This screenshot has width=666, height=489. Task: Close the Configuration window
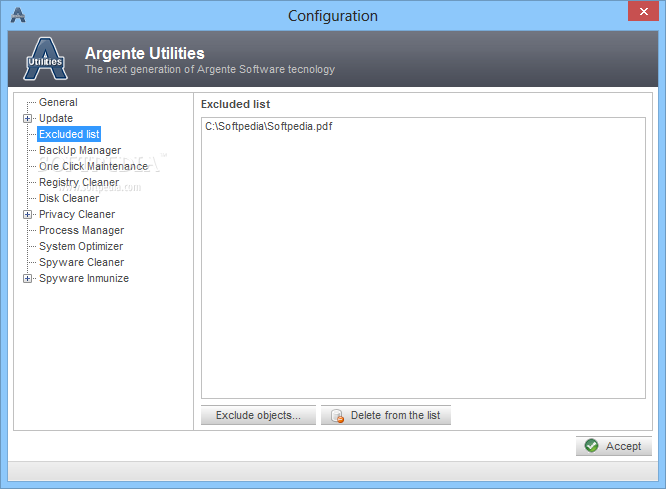click(x=643, y=11)
